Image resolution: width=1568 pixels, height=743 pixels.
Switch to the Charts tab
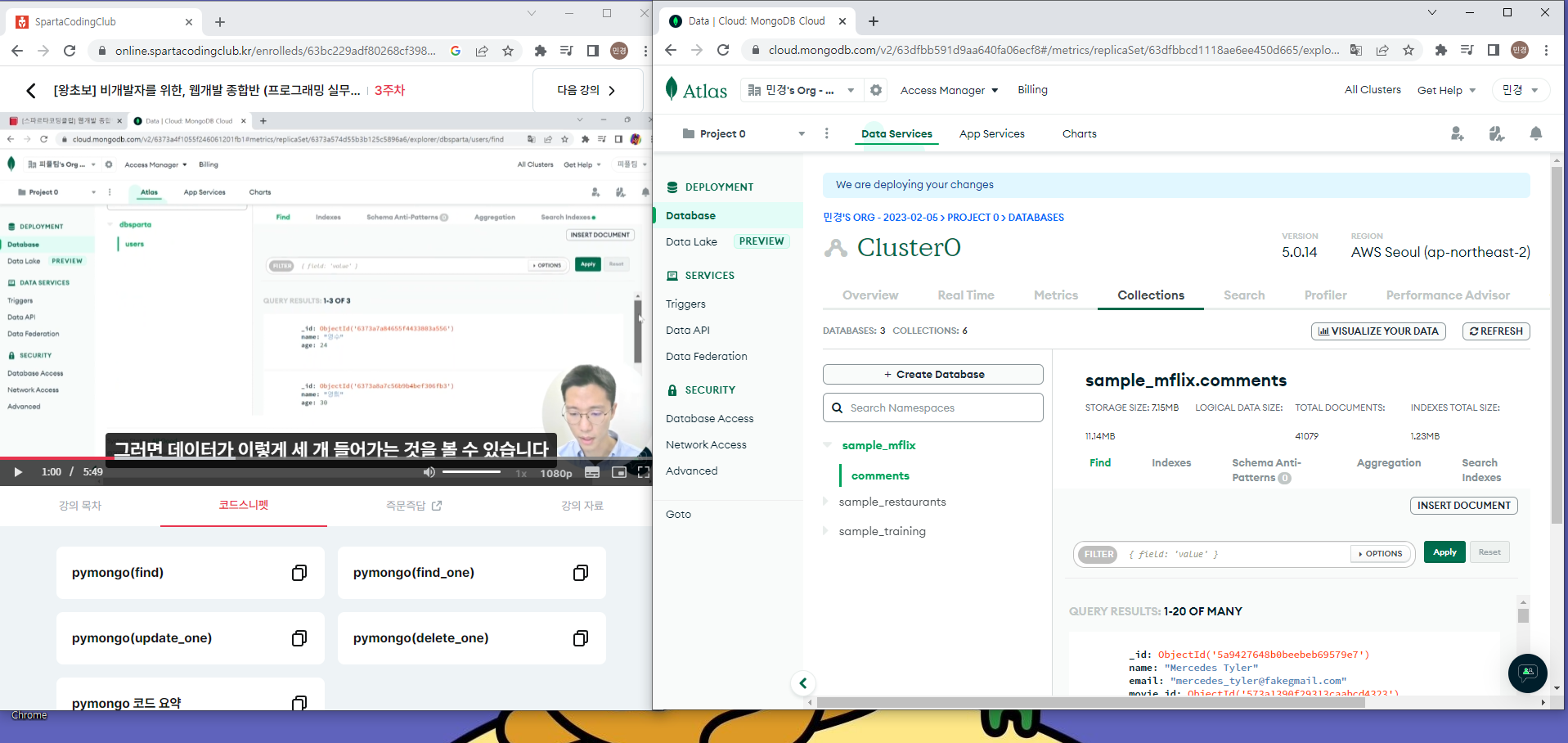click(x=1080, y=133)
